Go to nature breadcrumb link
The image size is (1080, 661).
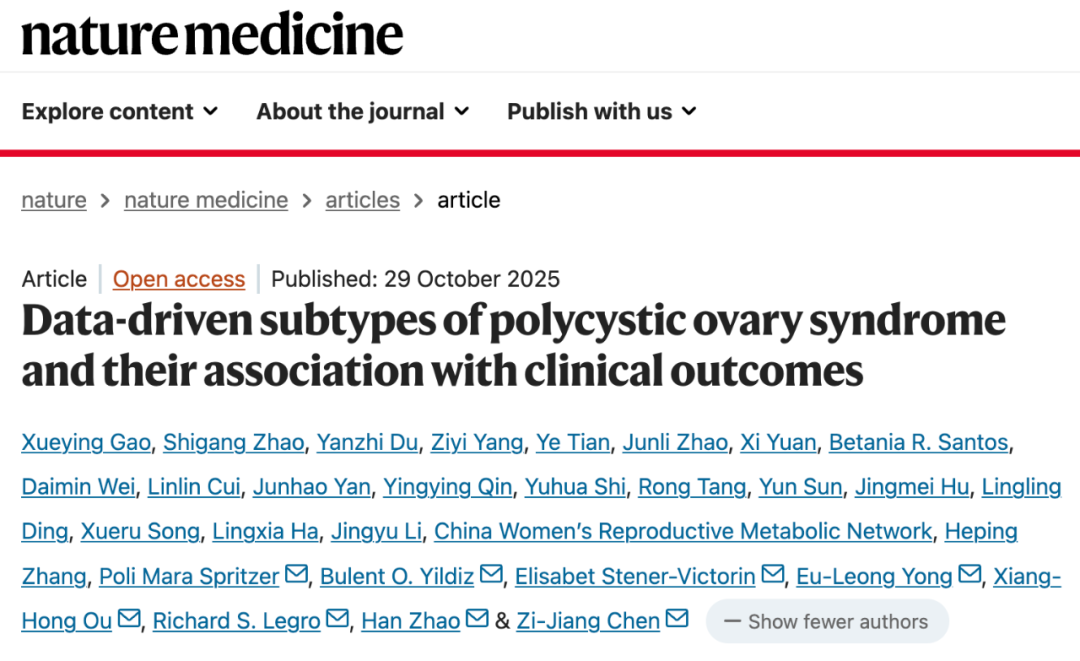click(x=53, y=200)
